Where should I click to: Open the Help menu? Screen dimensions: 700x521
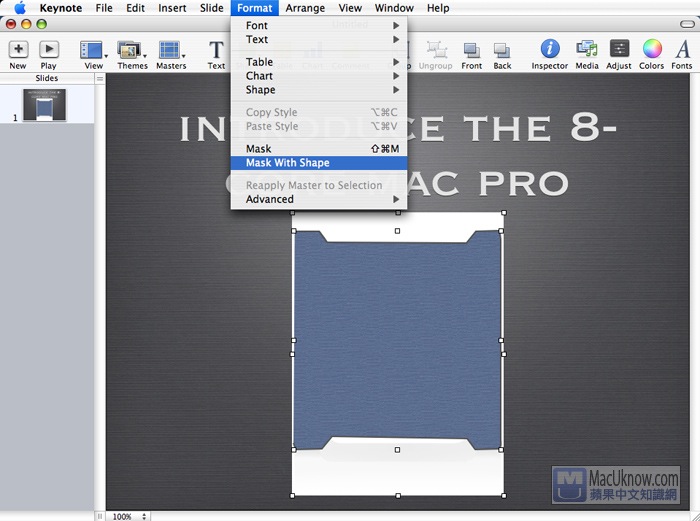[438, 8]
